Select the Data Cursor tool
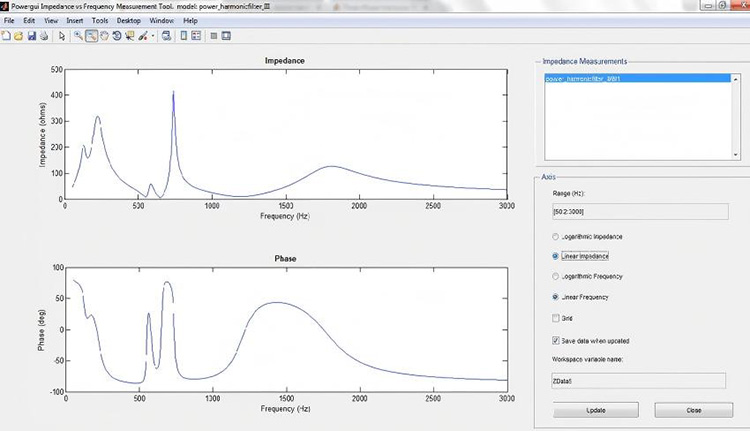 tap(130, 36)
